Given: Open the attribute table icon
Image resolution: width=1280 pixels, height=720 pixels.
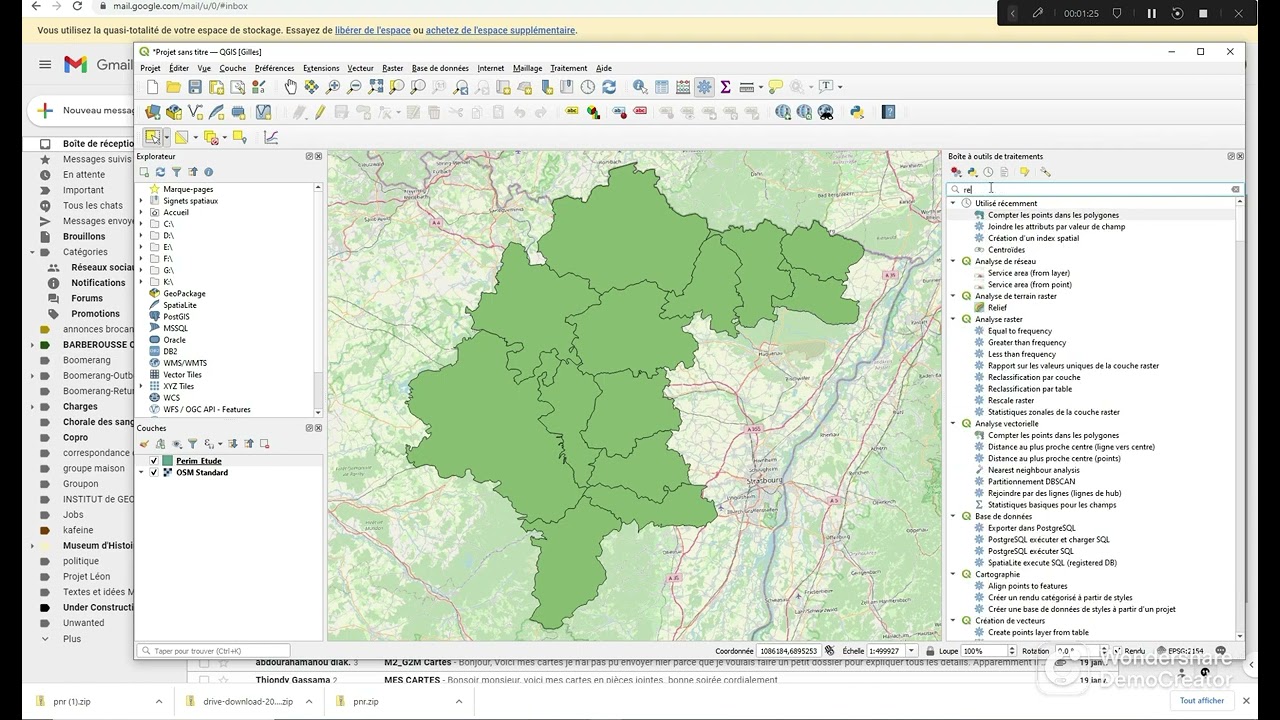Looking at the screenshot, I should [x=661, y=87].
